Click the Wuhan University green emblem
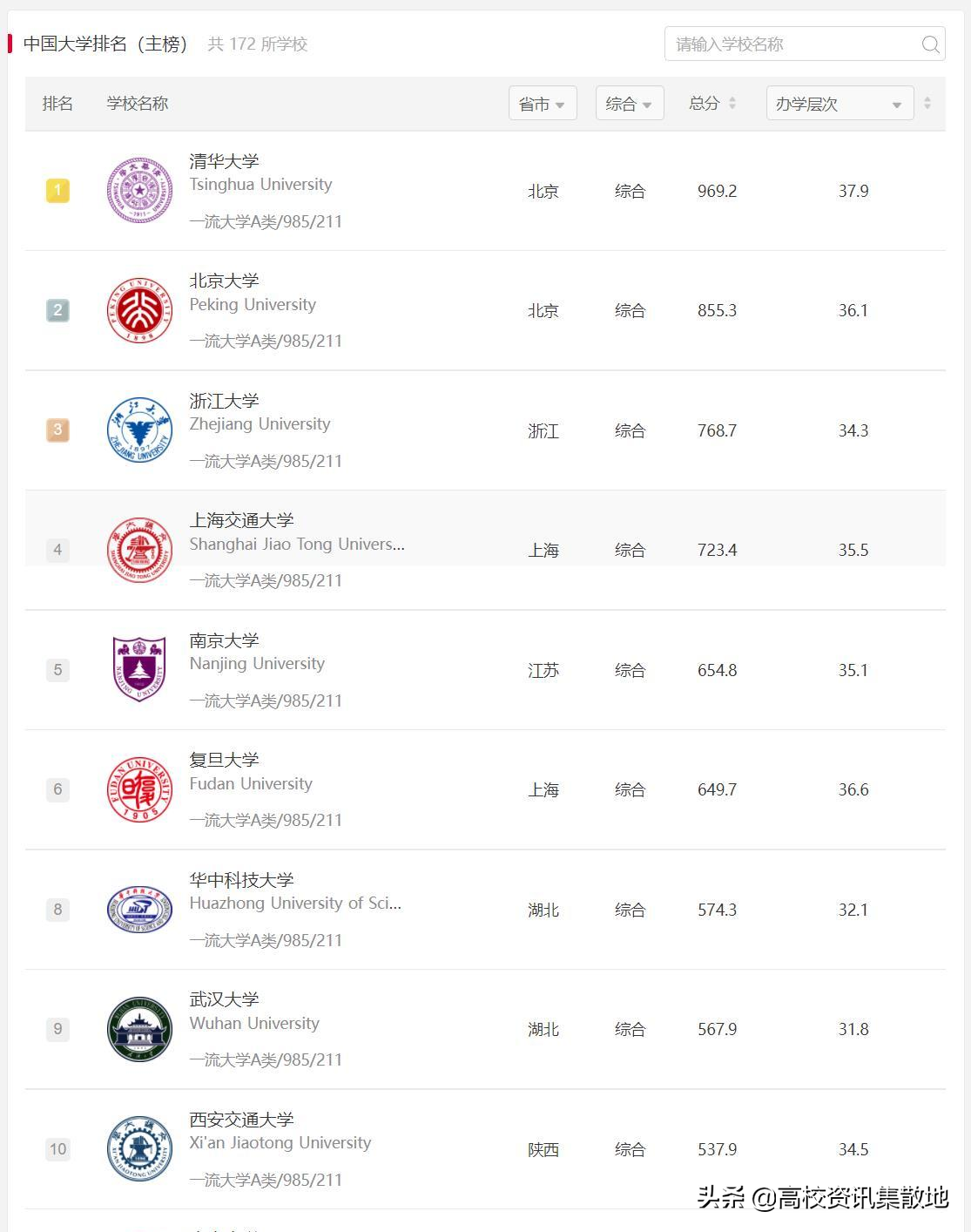Screen dimensions: 971x1232 point(139,1029)
